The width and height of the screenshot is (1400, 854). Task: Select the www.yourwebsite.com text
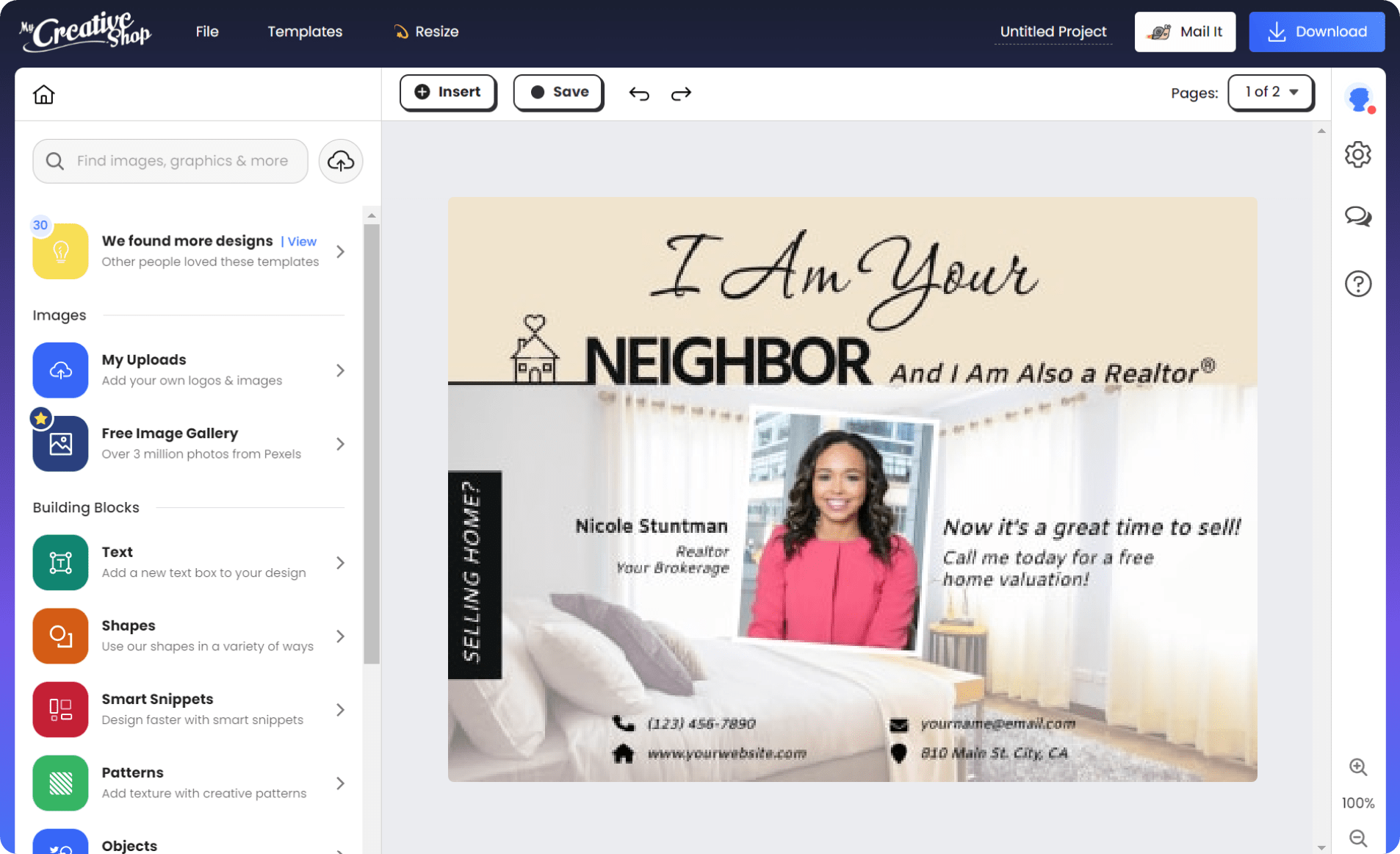click(x=726, y=753)
